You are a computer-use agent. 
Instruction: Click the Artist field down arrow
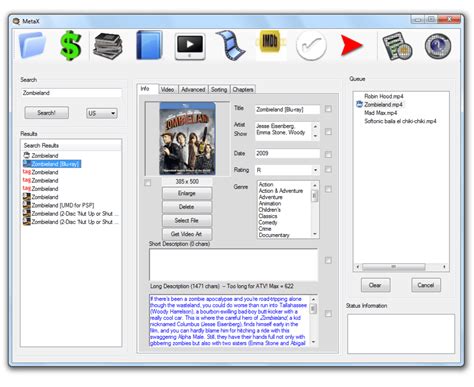click(315, 136)
